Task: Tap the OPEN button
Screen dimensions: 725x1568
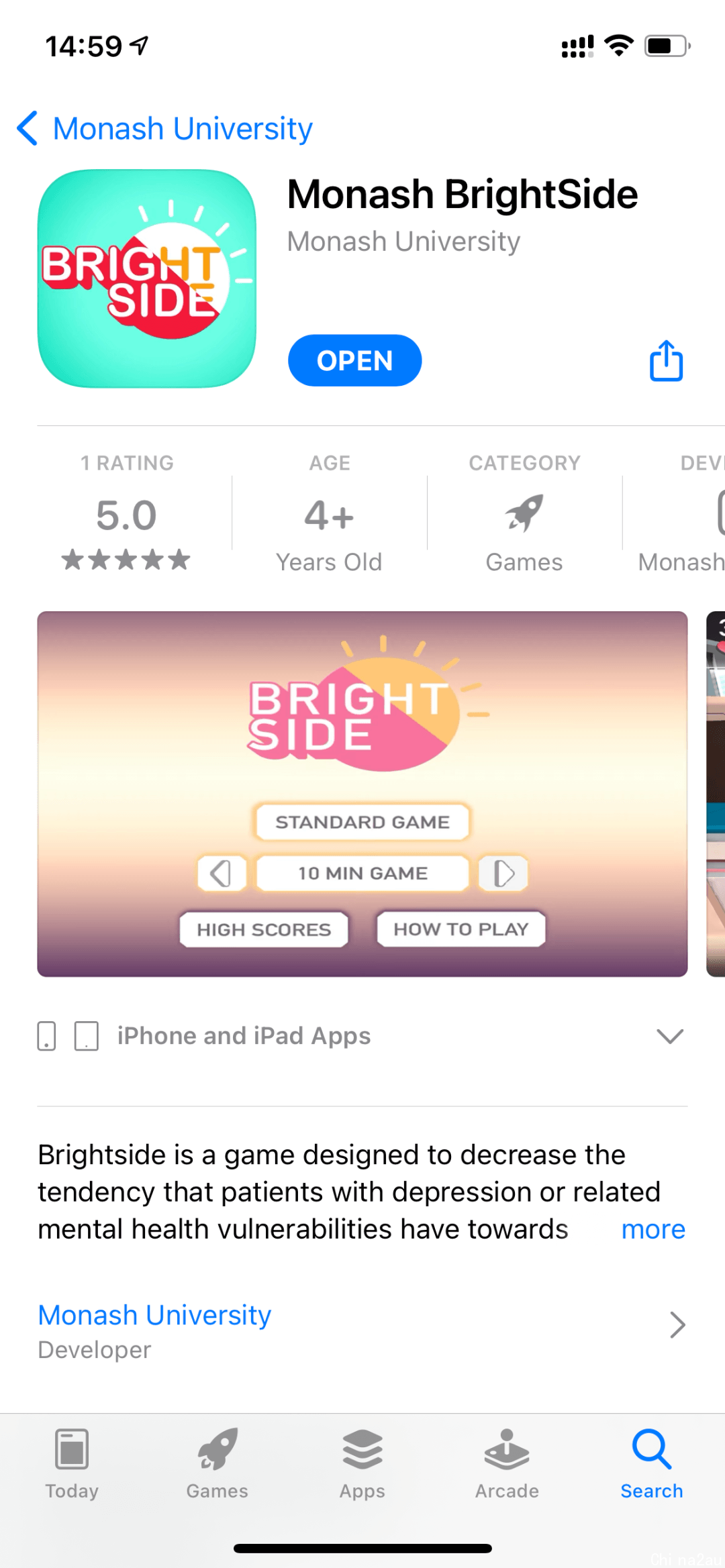Action: point(355,360)
